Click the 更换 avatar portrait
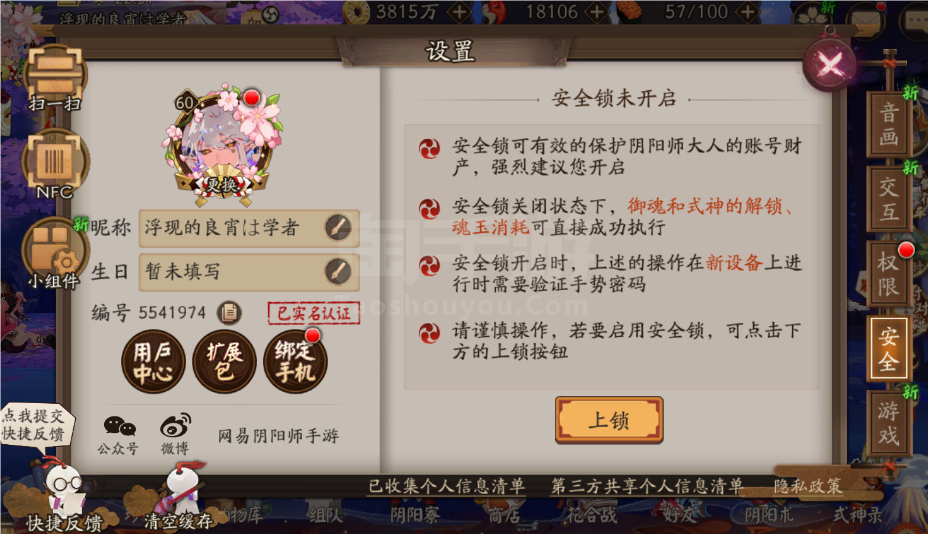 (222, 144)
